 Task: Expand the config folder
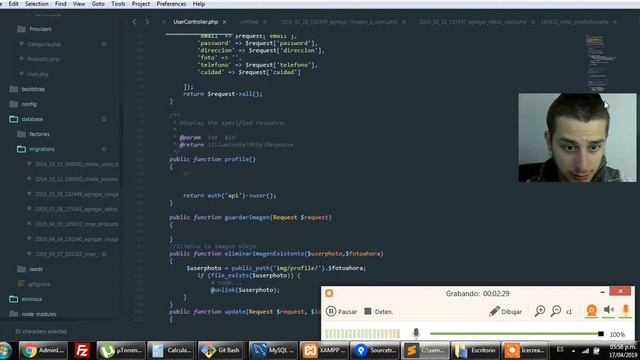click(23, 104)
